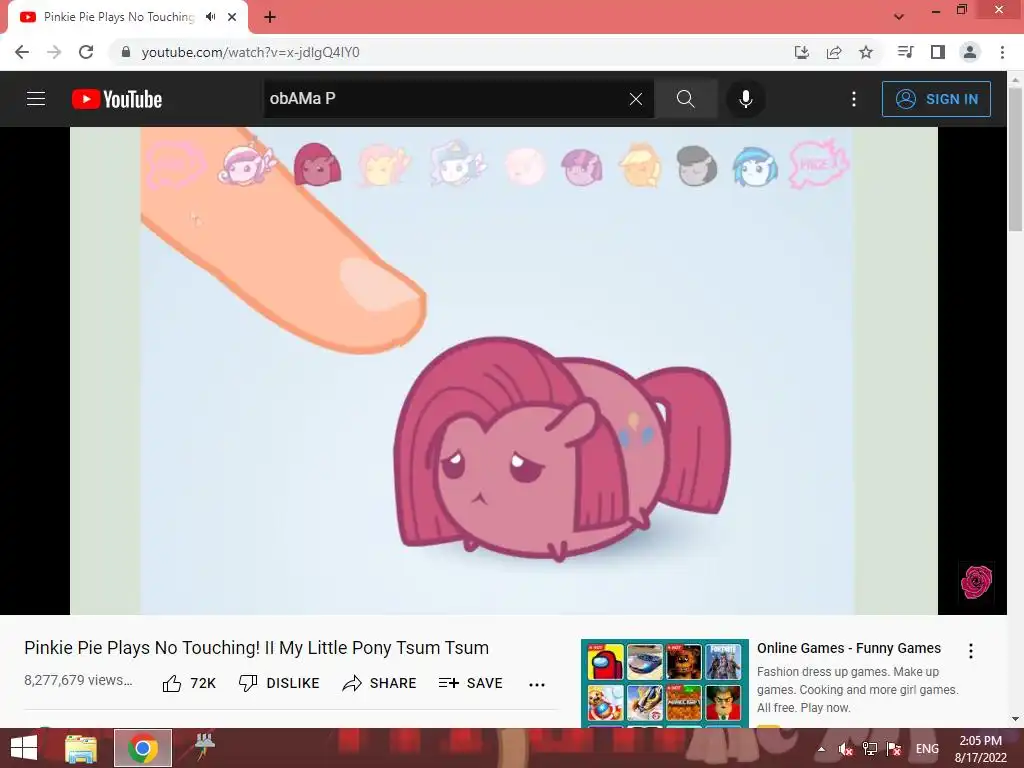The width and height of the screenshot is (1024, 768).
Task: Go to YouTube home via logo
Action: tap(117, 99)
